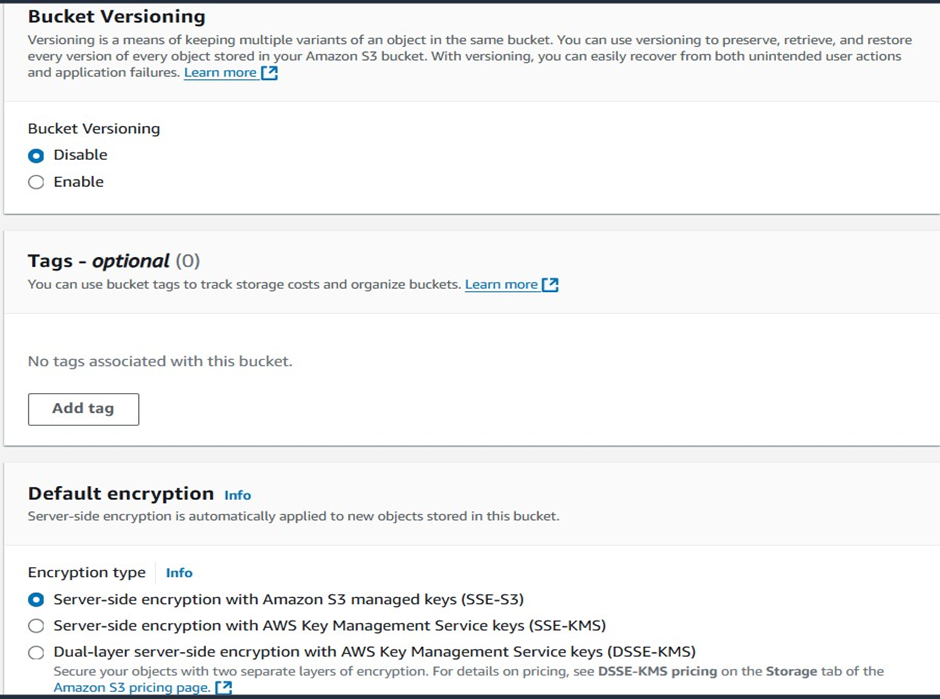This screenshot has width=940, height=699.
Task: Click the DSSE-KMS option label text
Action: [x=374, y=652]
